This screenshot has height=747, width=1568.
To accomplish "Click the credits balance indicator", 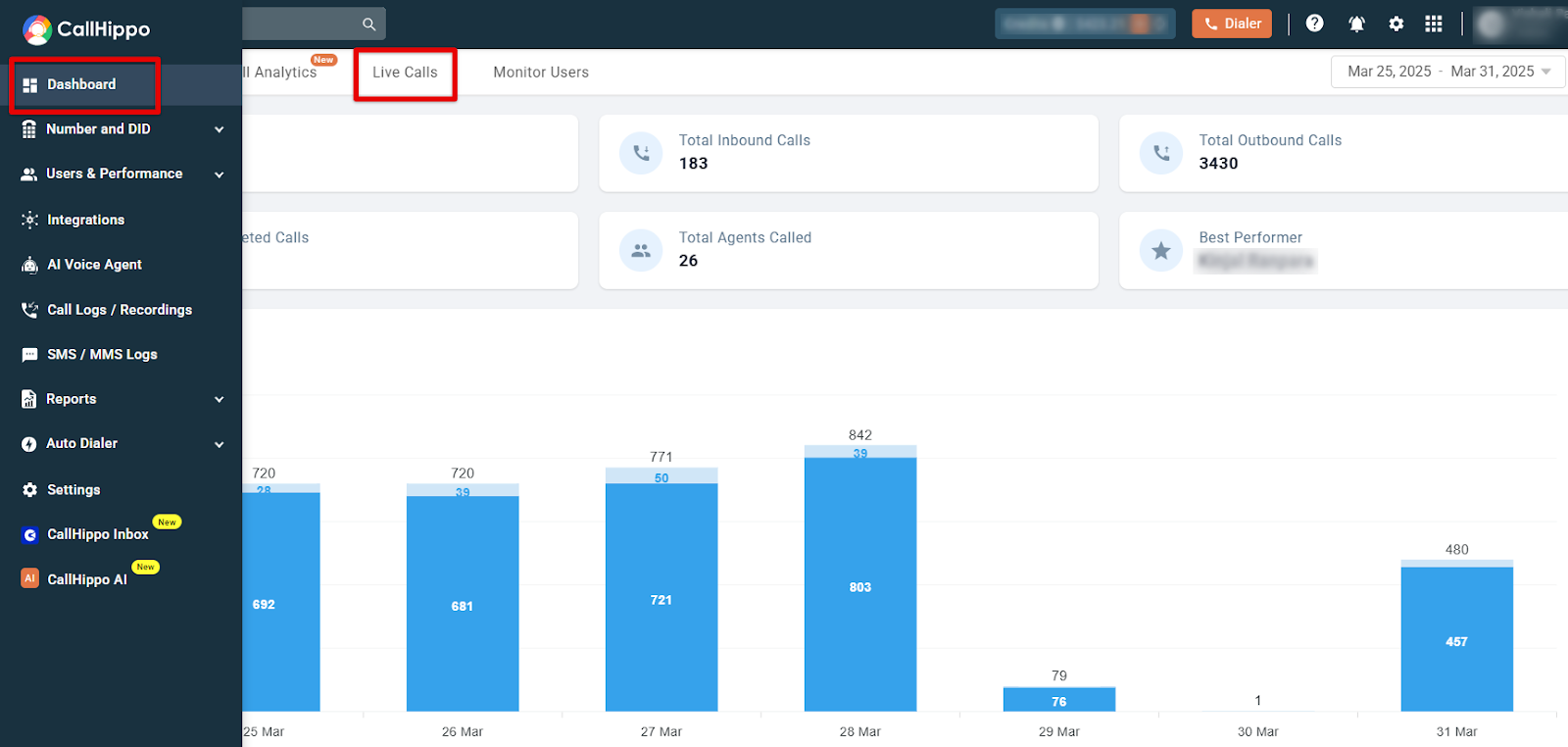I will (1085, 24).
